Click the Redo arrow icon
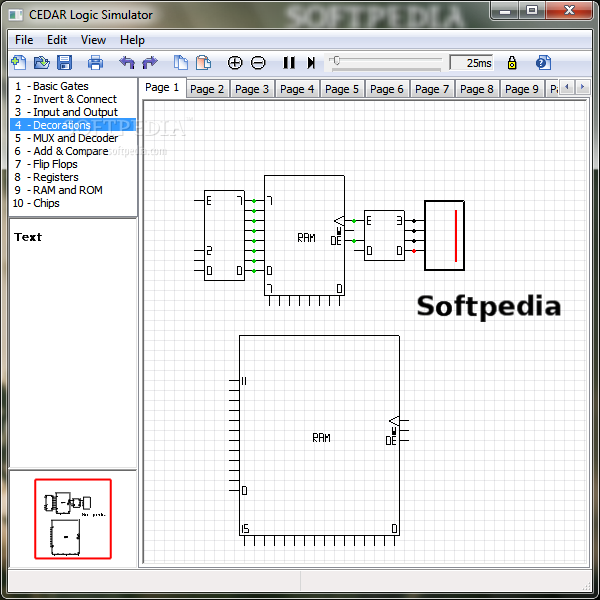 click(x=150, y=62)
